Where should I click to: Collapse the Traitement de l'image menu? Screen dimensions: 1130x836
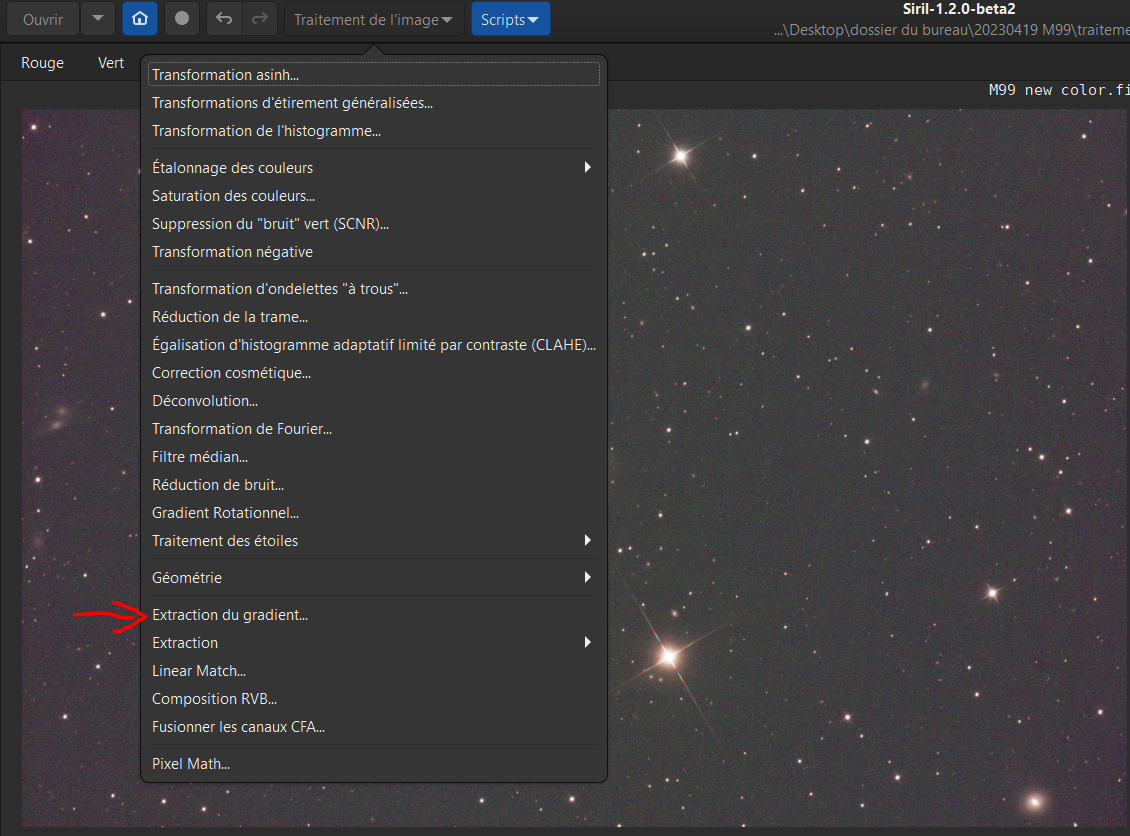[373, 19]
